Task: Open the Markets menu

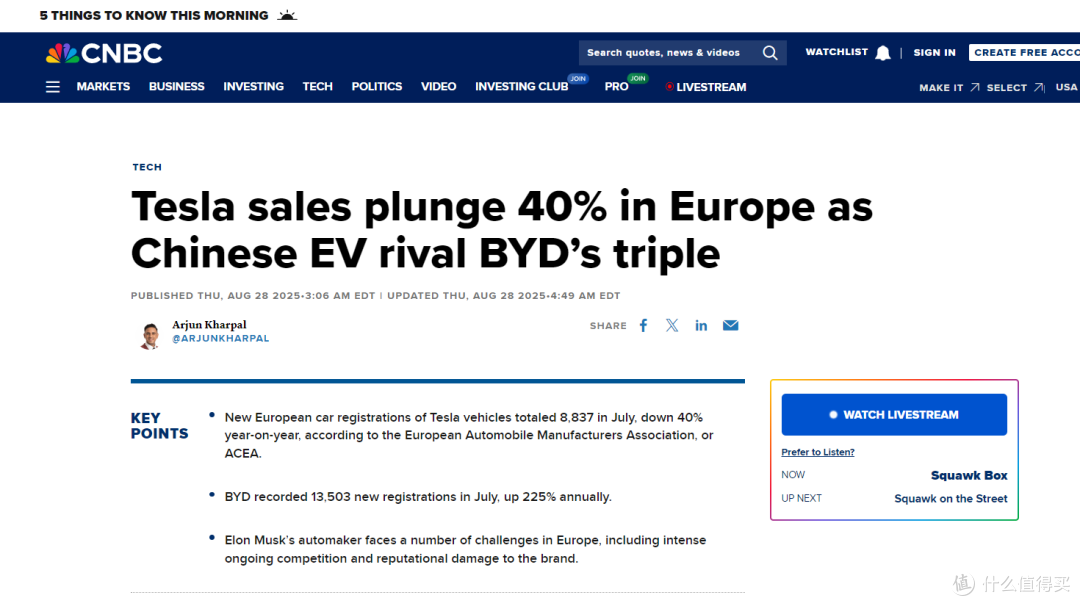Action: [103, 87]
